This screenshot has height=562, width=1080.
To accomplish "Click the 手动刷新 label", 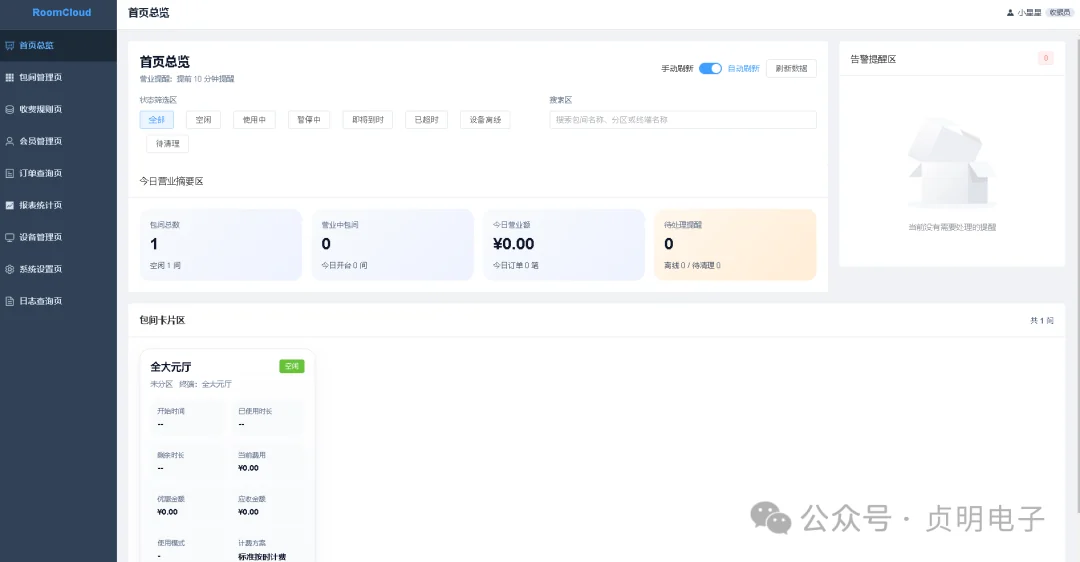I will pos(677,68).
